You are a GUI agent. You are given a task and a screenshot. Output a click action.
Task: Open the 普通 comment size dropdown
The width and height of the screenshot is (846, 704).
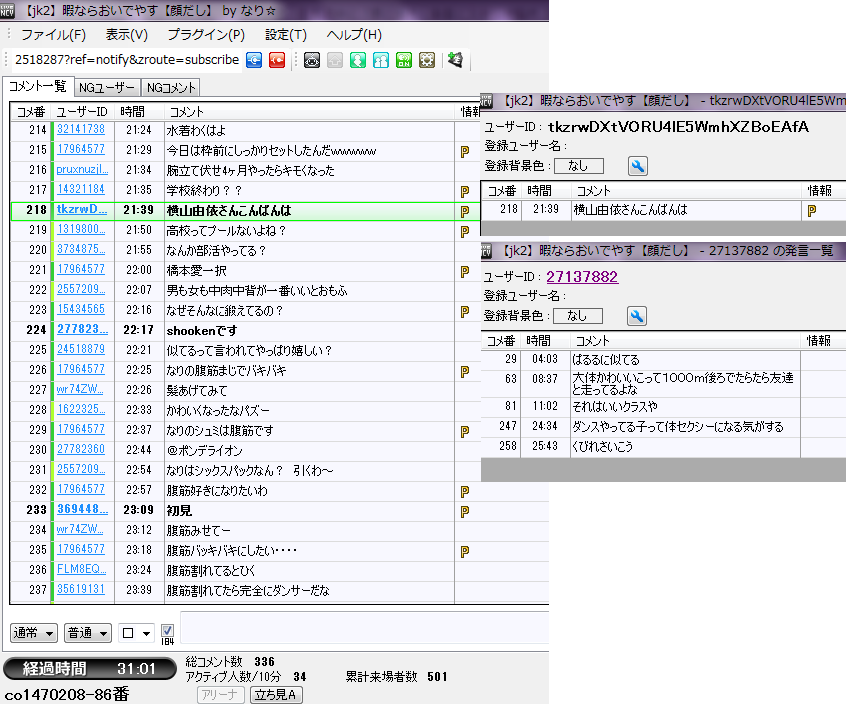click(x=88, y=633)
